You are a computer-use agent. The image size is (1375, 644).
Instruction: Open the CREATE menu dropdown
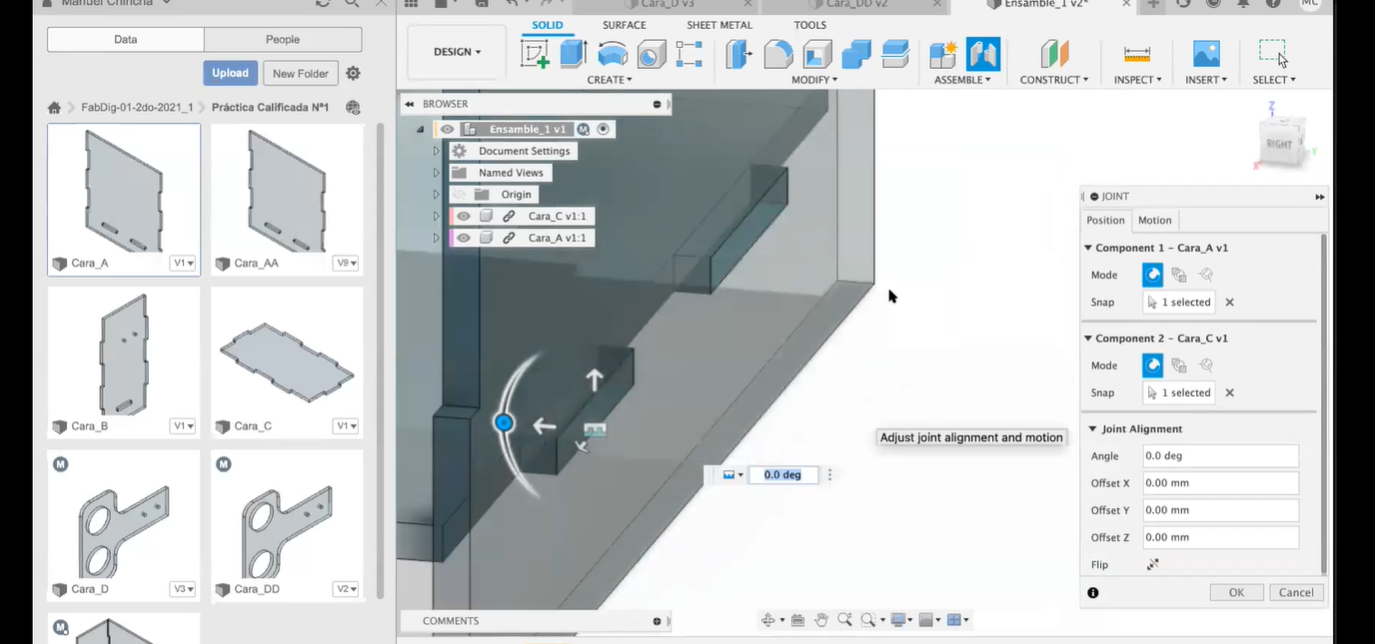[609, 80]
